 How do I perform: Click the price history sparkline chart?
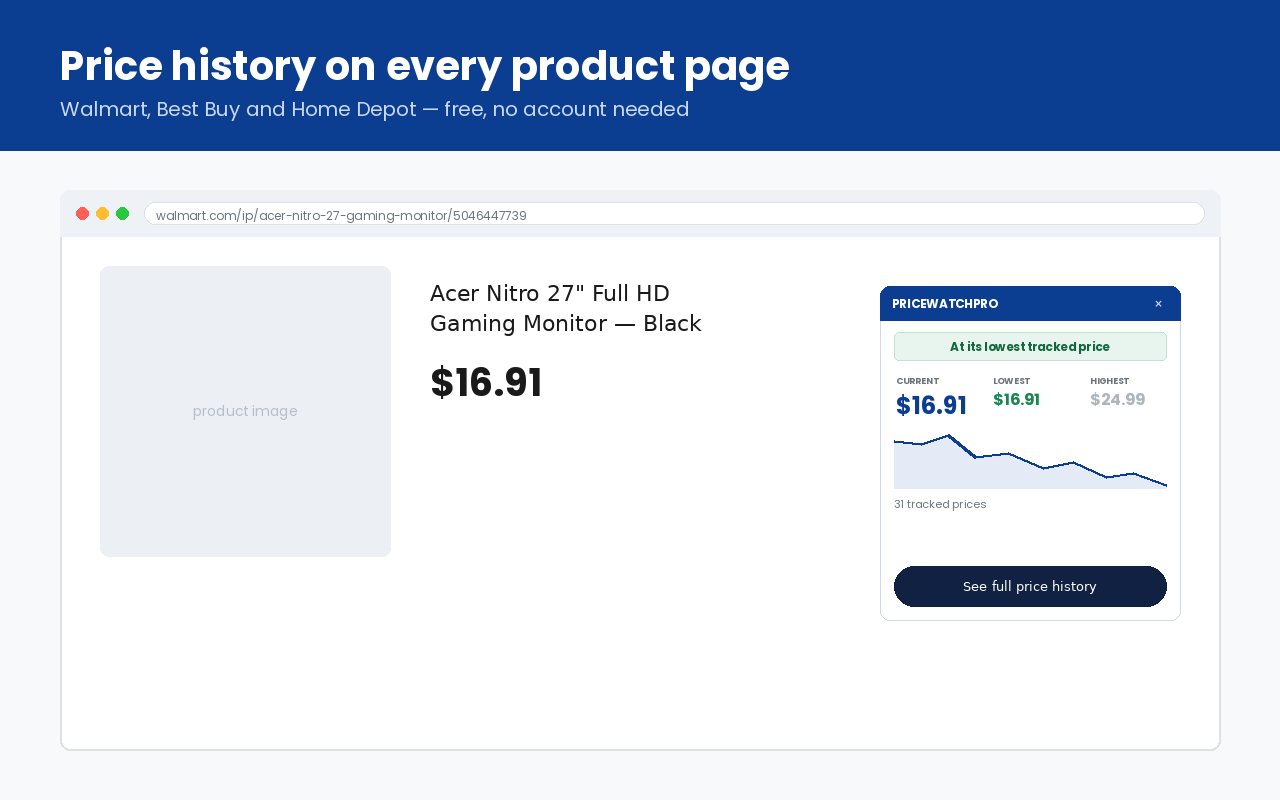coord(1030,461)
